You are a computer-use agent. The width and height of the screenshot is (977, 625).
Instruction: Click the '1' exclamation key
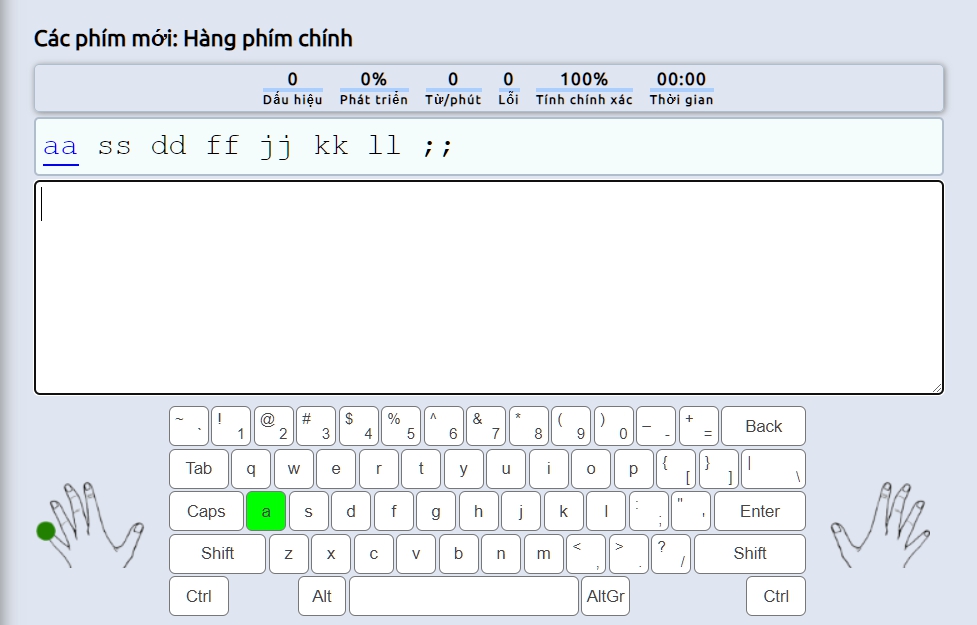click(x=231, y=426)
